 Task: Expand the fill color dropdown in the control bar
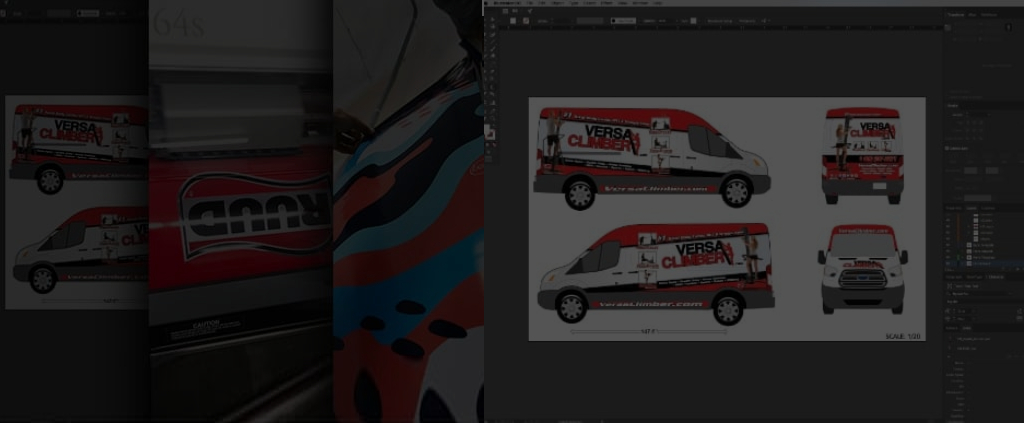click(x=526, y=20)
